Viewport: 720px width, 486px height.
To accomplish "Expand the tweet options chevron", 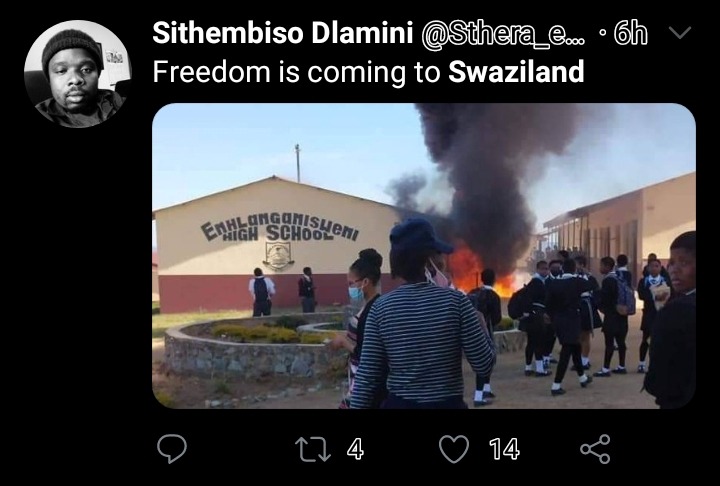I will [680, 33].
